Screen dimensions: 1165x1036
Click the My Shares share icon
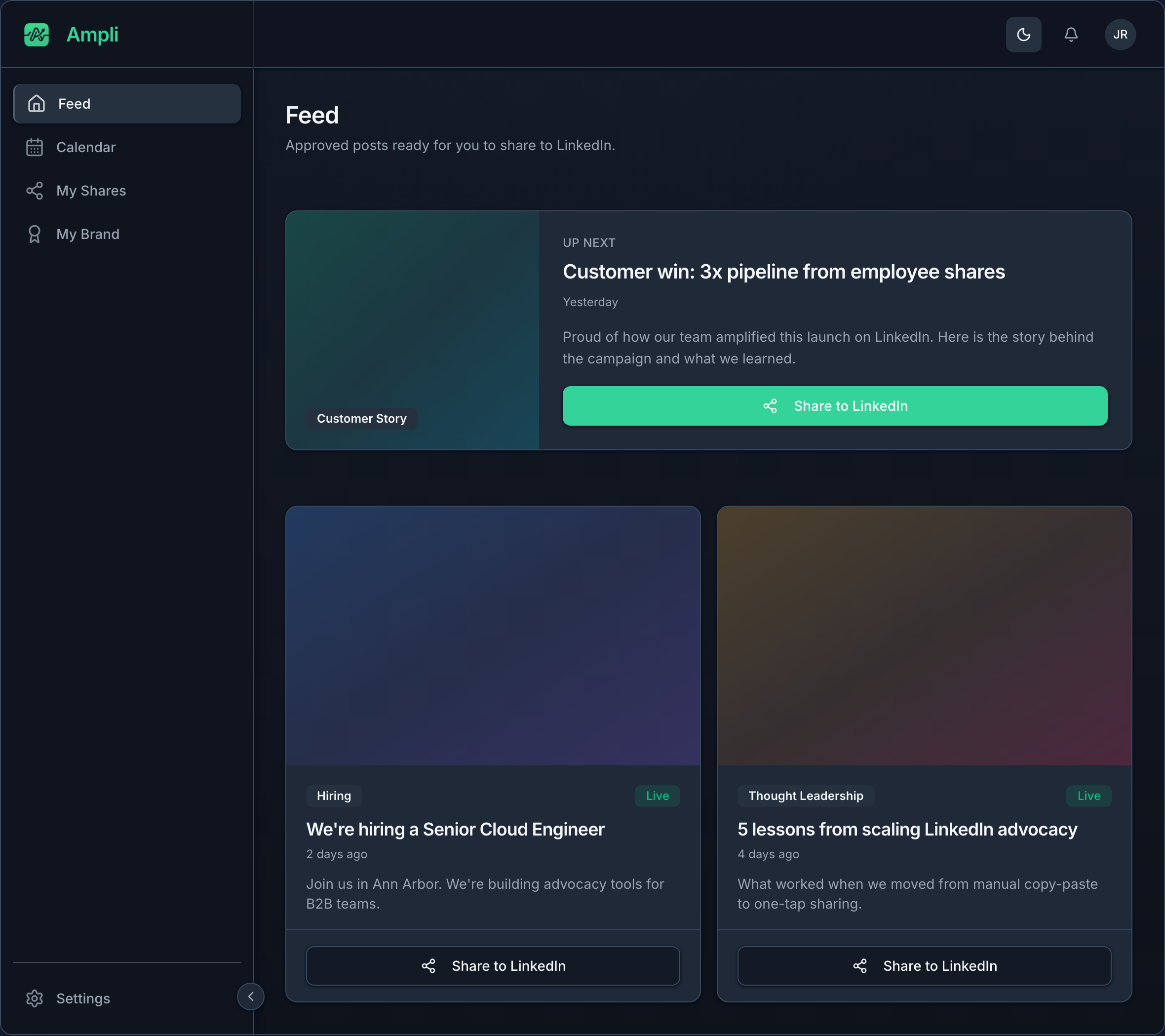[x=35, y=191]
